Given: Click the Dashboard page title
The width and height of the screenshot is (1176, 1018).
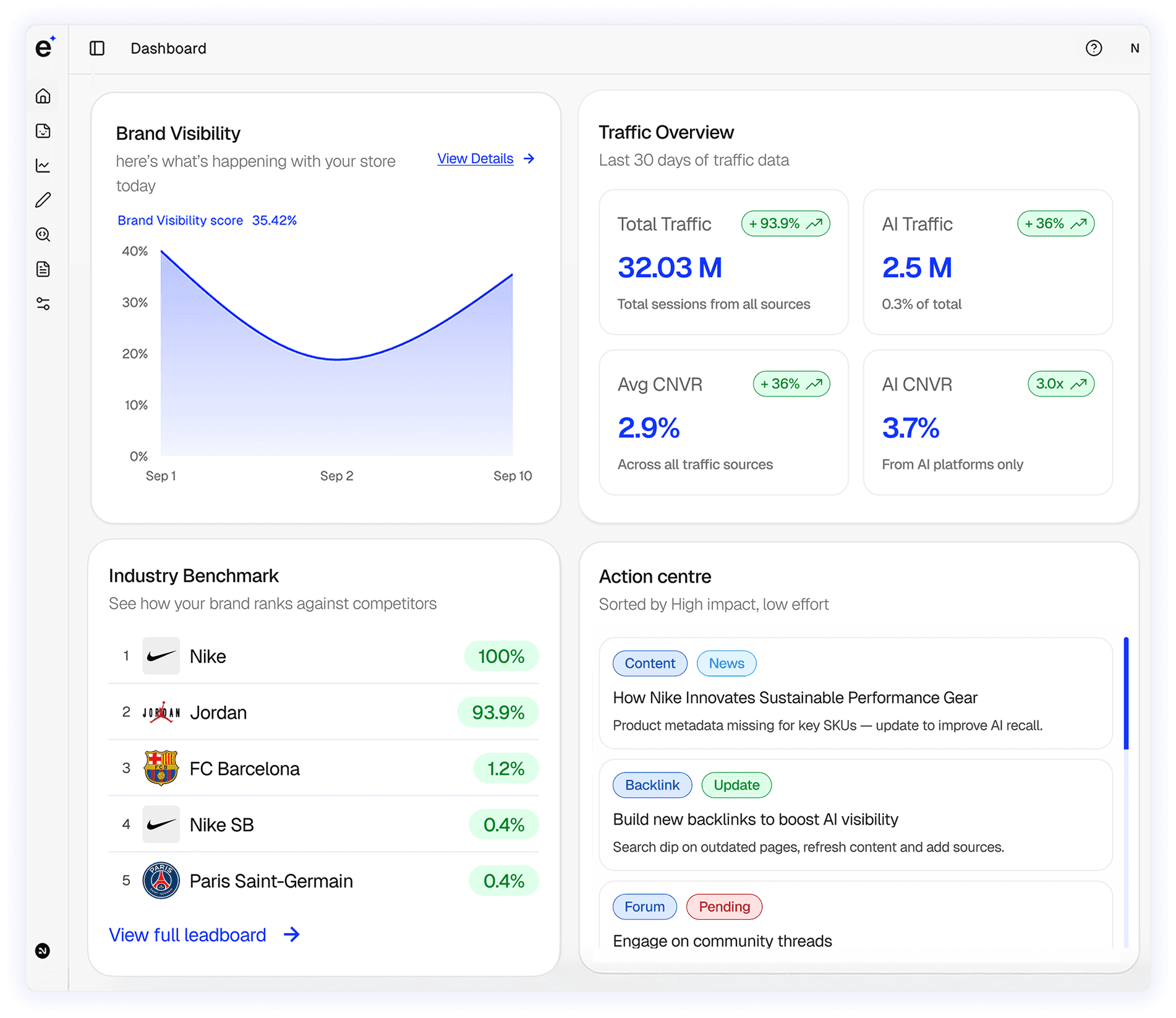Looking at the screenshot, I should pyautogui.click(x=168, y=48).
